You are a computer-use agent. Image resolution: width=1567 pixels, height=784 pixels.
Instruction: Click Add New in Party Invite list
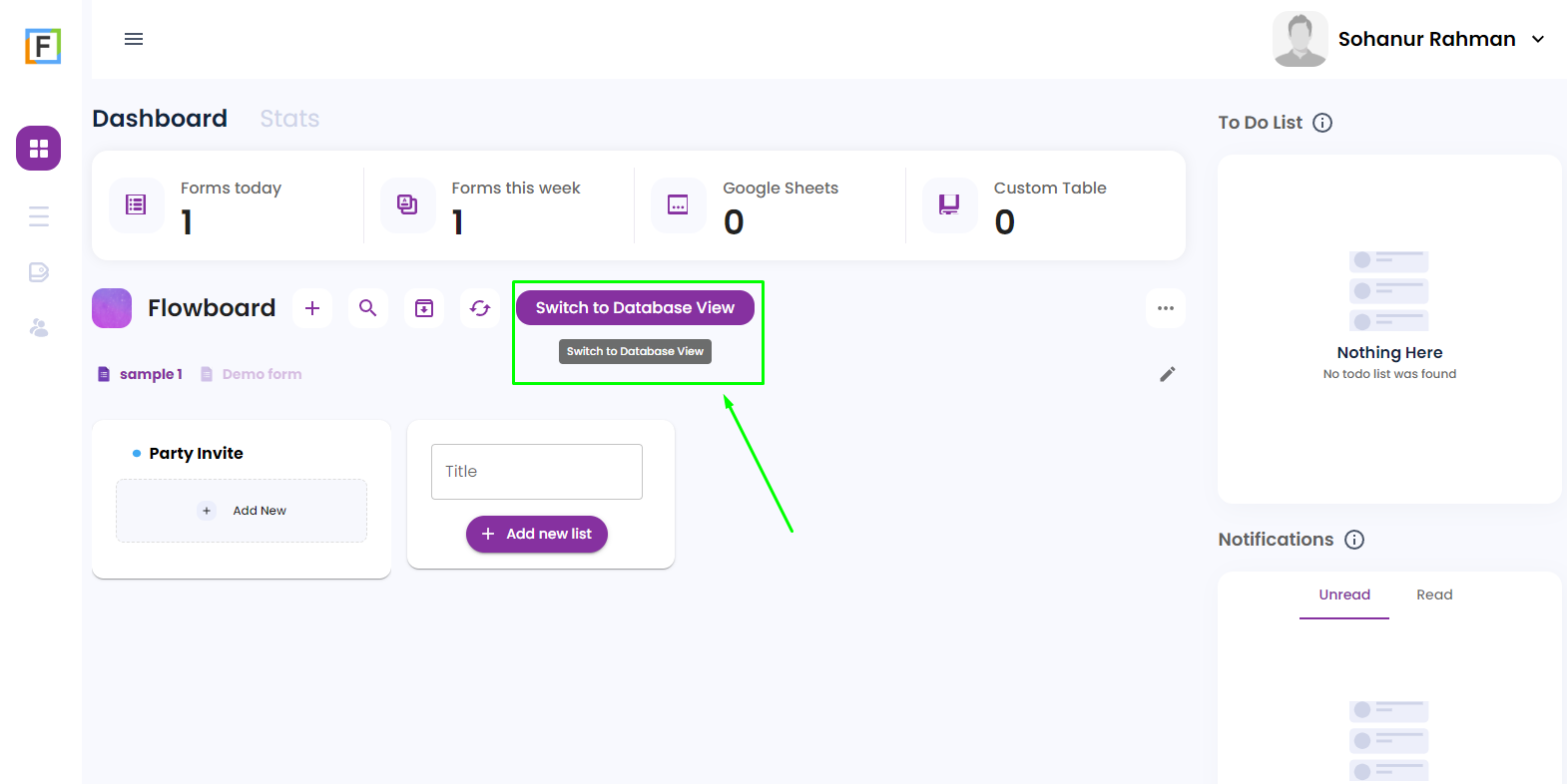(242, 511)
